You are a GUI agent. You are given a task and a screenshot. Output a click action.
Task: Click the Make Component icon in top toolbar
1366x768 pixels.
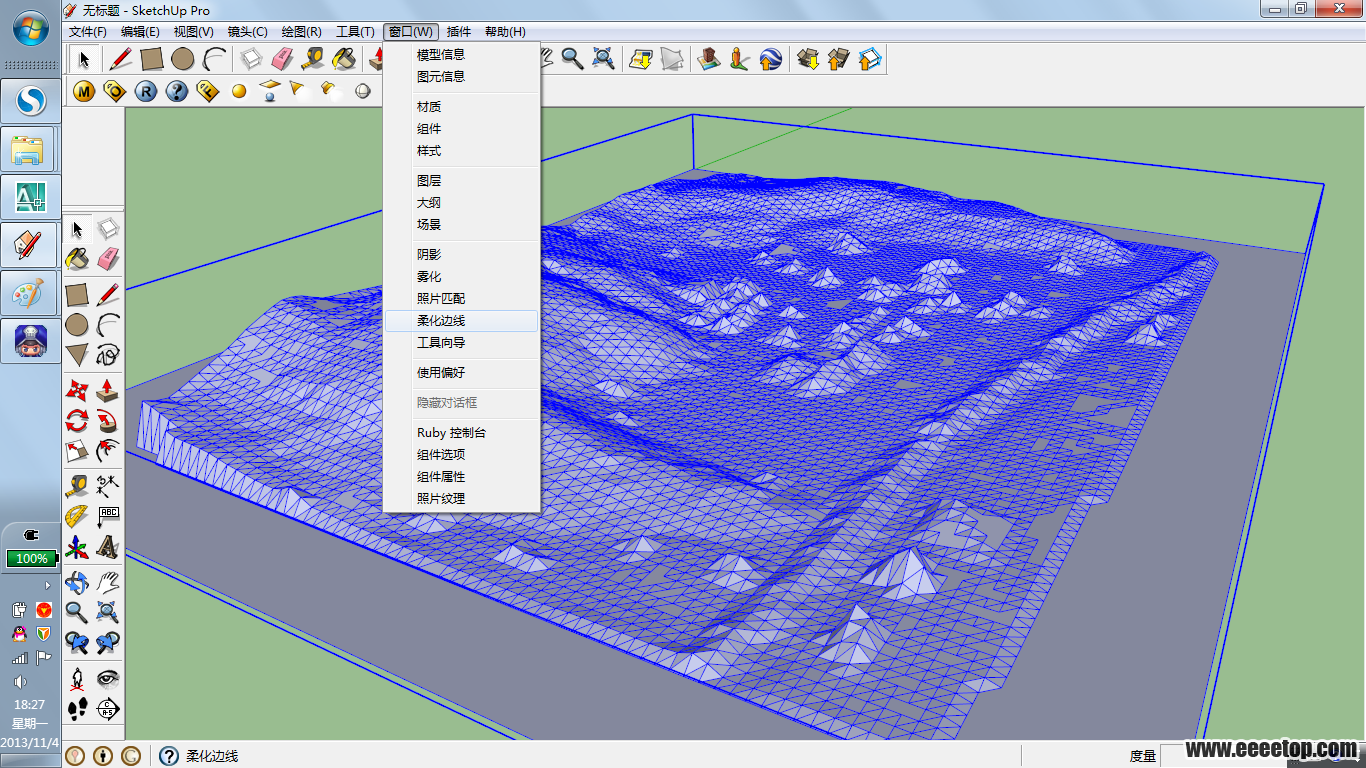click(251, 59)
